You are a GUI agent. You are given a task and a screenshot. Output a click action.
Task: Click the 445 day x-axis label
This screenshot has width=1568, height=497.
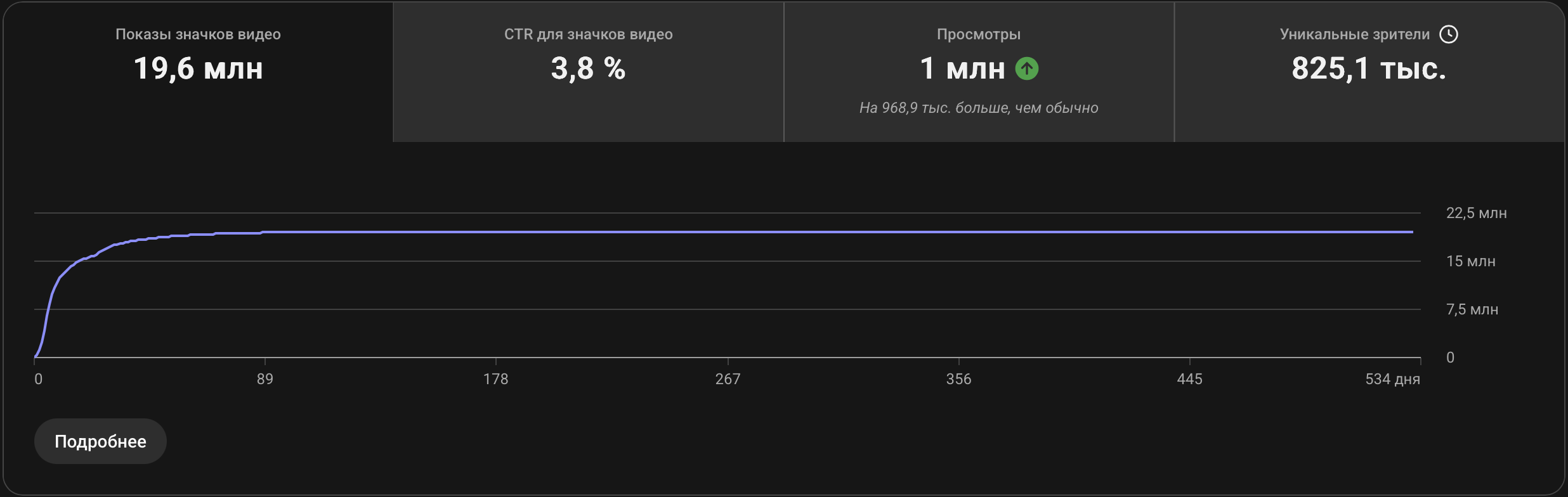(1189, 379)
